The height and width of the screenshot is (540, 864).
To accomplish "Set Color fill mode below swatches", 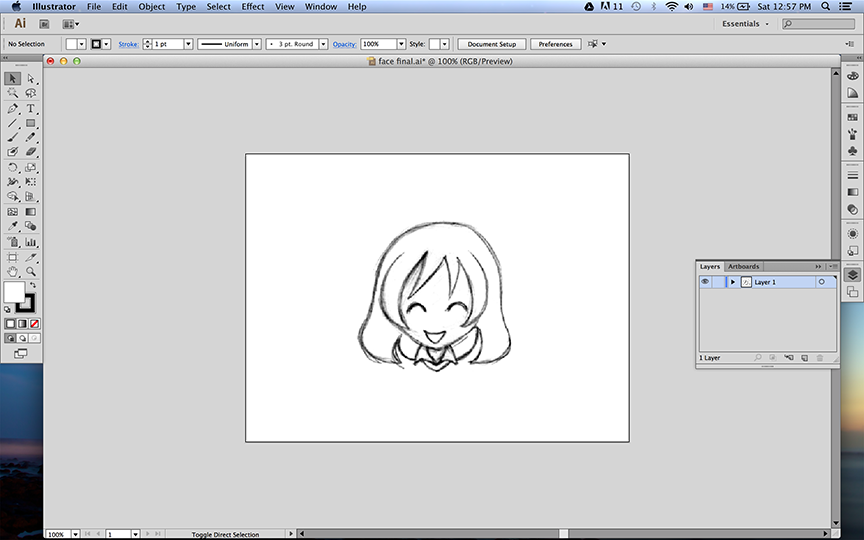I will tap(10, 323).
